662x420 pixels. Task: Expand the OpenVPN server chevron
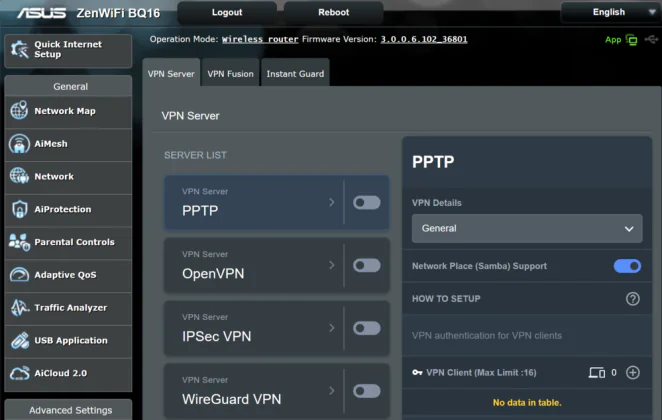click(331, 266)
